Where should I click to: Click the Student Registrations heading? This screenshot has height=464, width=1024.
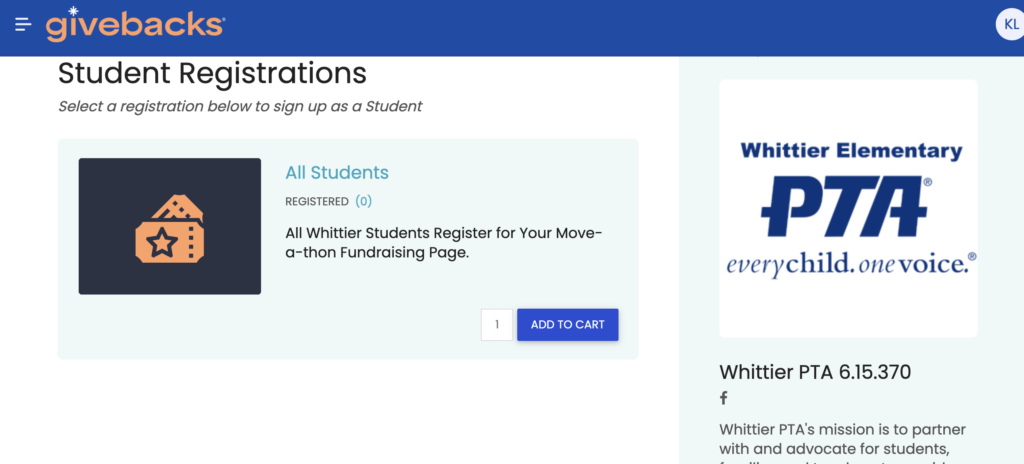[212, 73]
